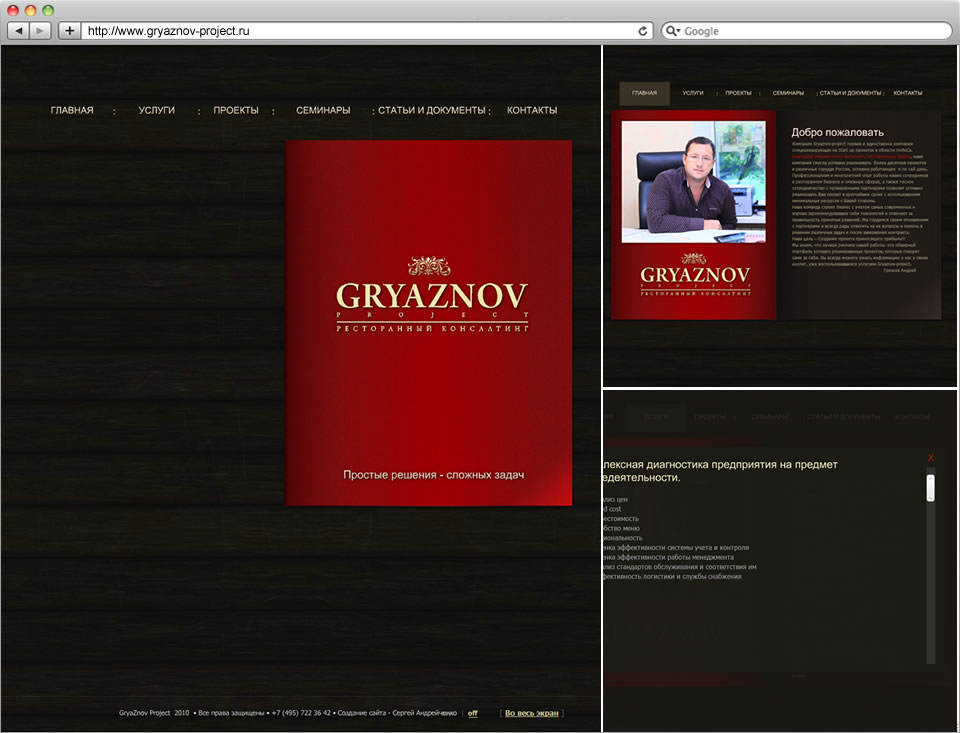Click the Google search magnifier icon
This screenshot has width=960, height=733.
click(672, 30)
